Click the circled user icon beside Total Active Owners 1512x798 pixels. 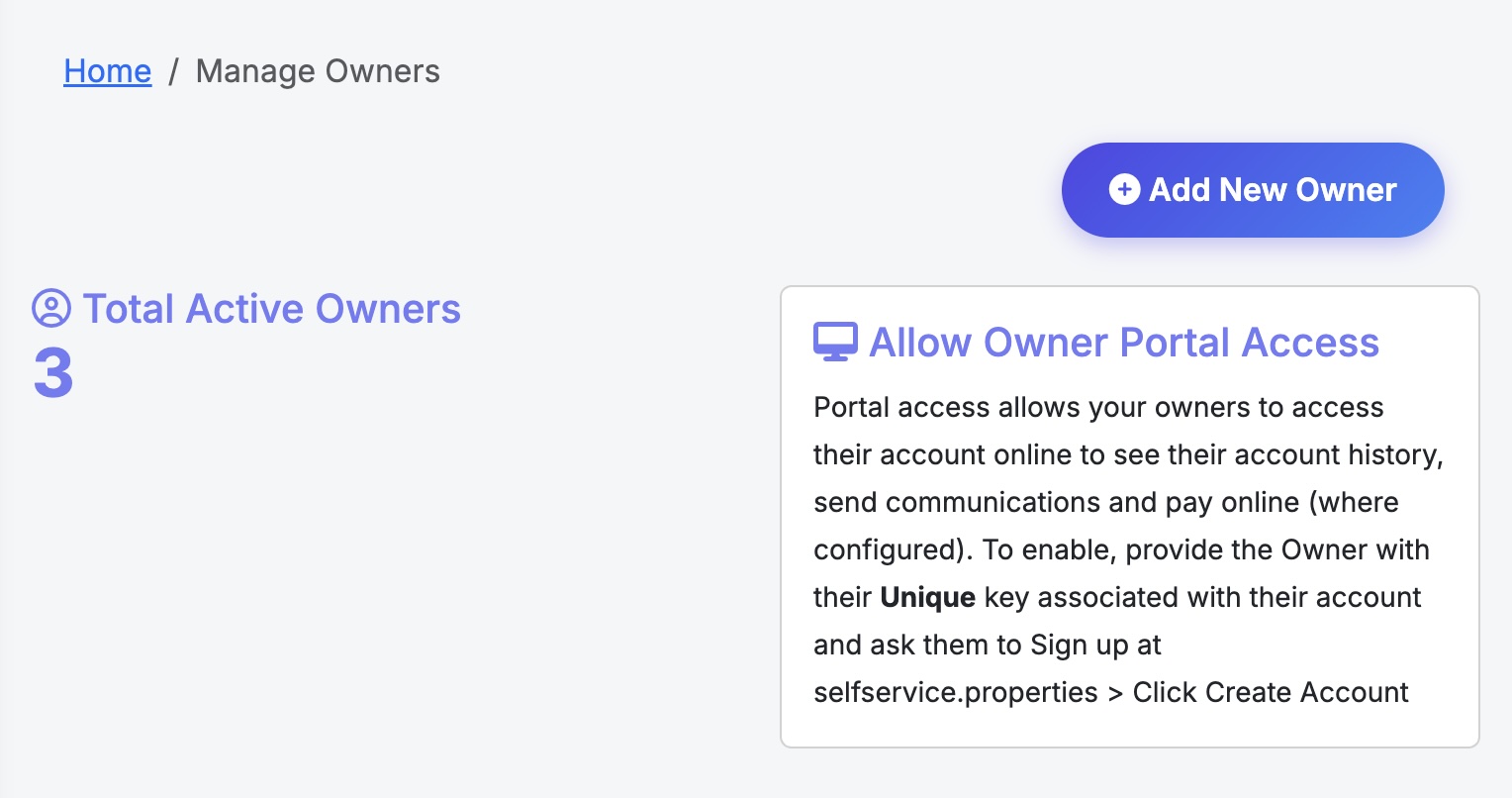click(x=51, y=310)
